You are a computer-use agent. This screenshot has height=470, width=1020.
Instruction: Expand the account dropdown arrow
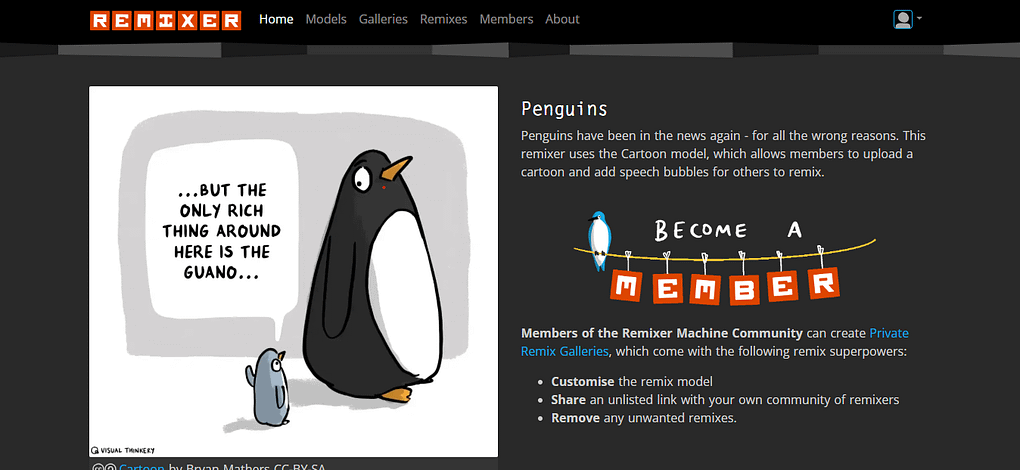coord(919,18)
